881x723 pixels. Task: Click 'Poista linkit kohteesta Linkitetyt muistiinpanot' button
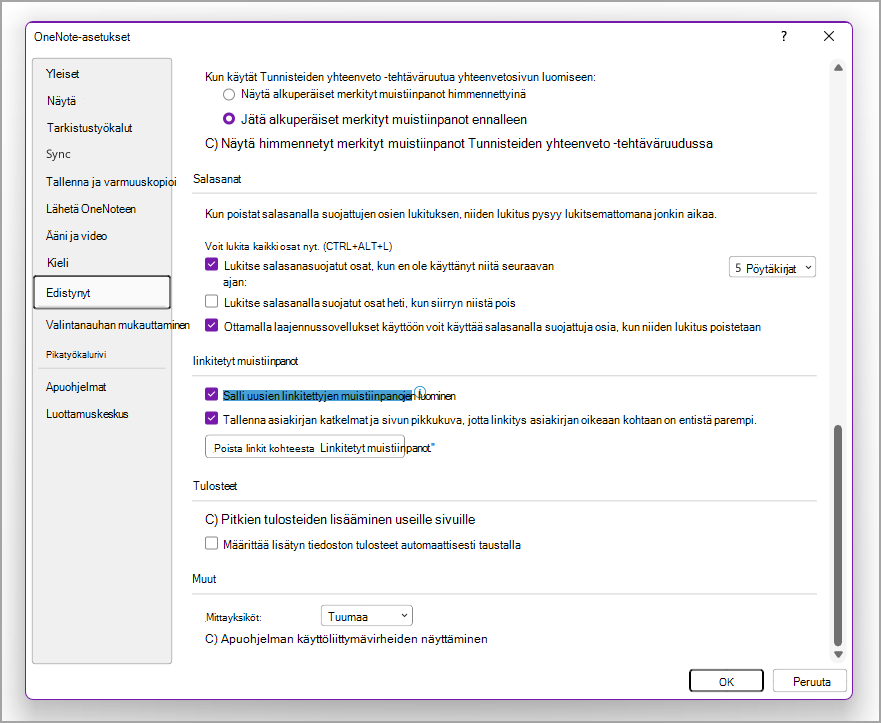[x=305, y=447]
